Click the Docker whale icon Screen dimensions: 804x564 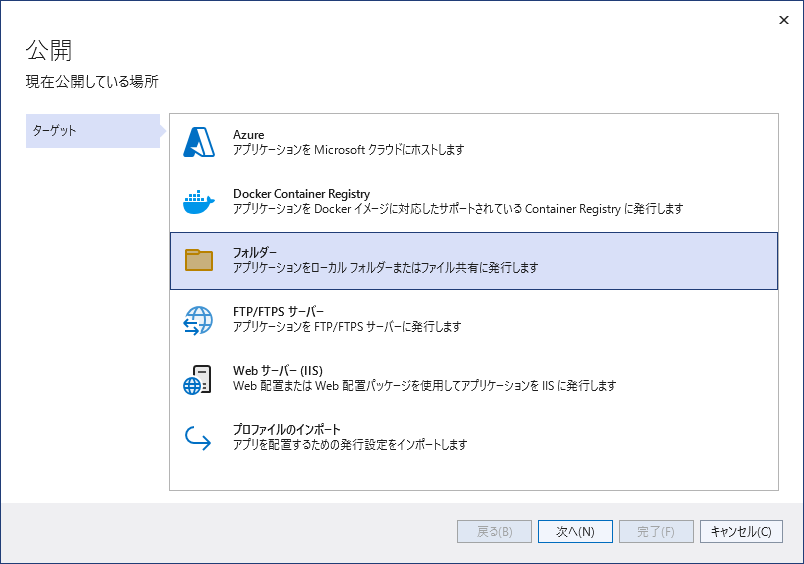point(199,202)
